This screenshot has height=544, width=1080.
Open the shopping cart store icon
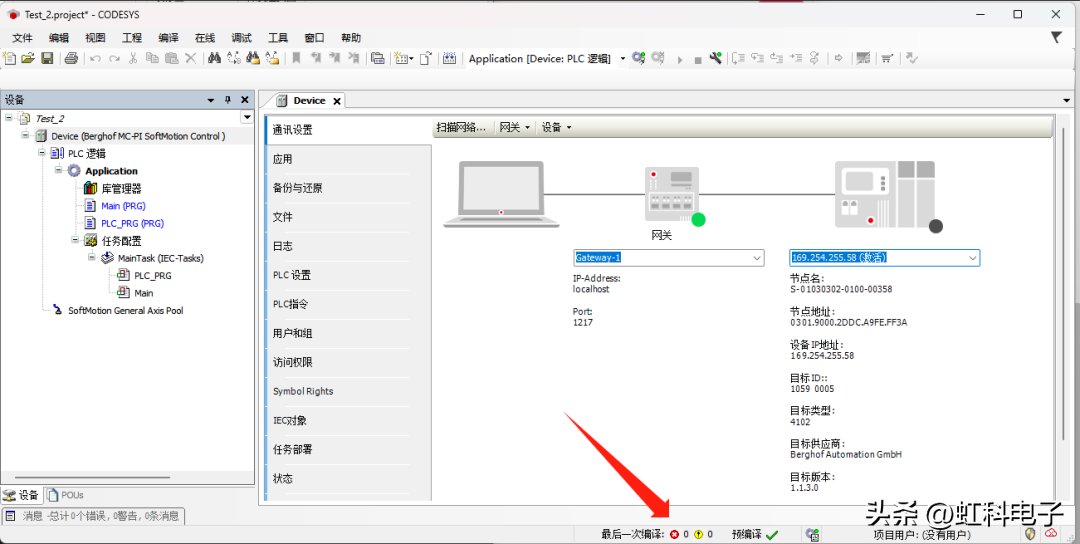pyautogui.click(x=887, y=59)
